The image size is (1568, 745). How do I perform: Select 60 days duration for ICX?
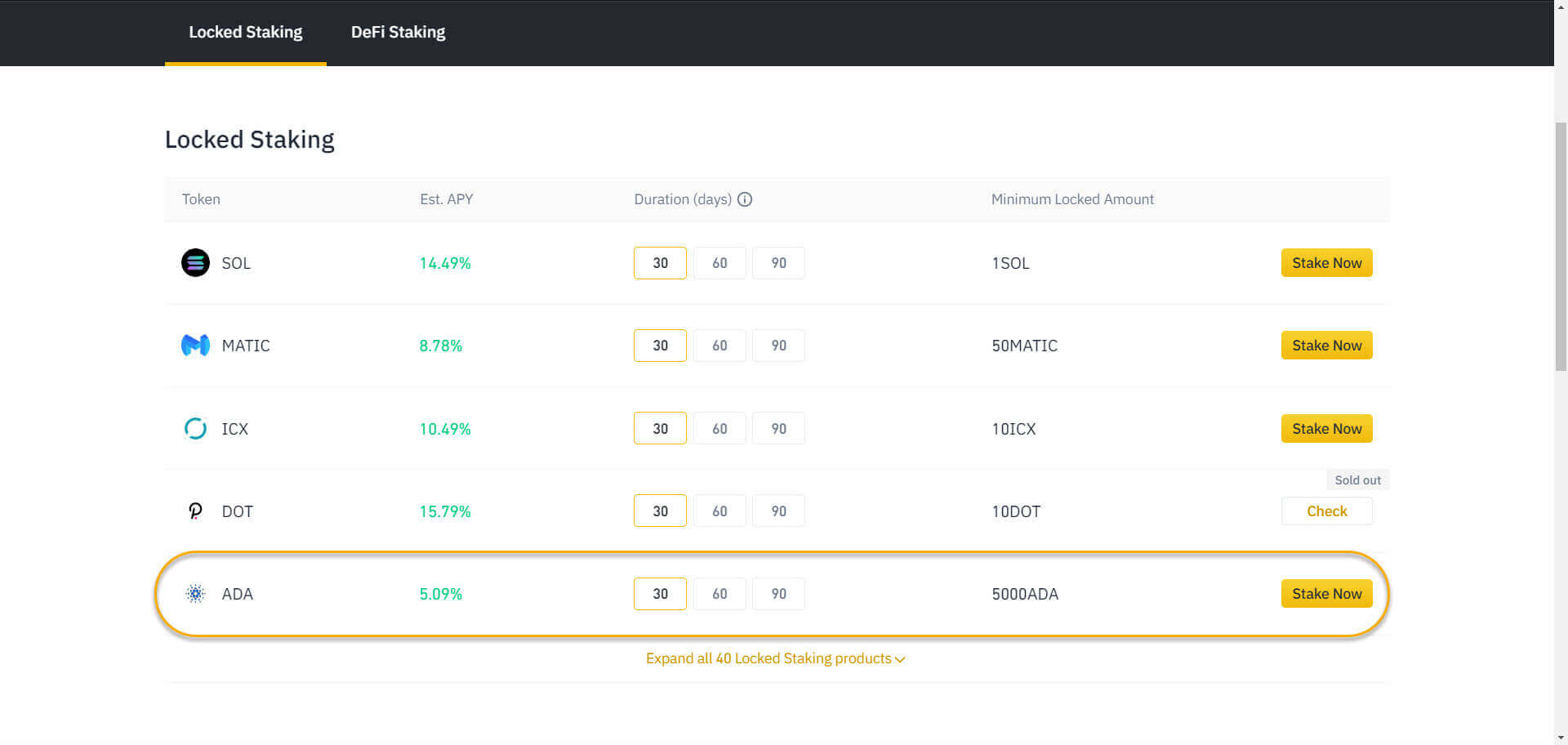click(x=719, y=429)
